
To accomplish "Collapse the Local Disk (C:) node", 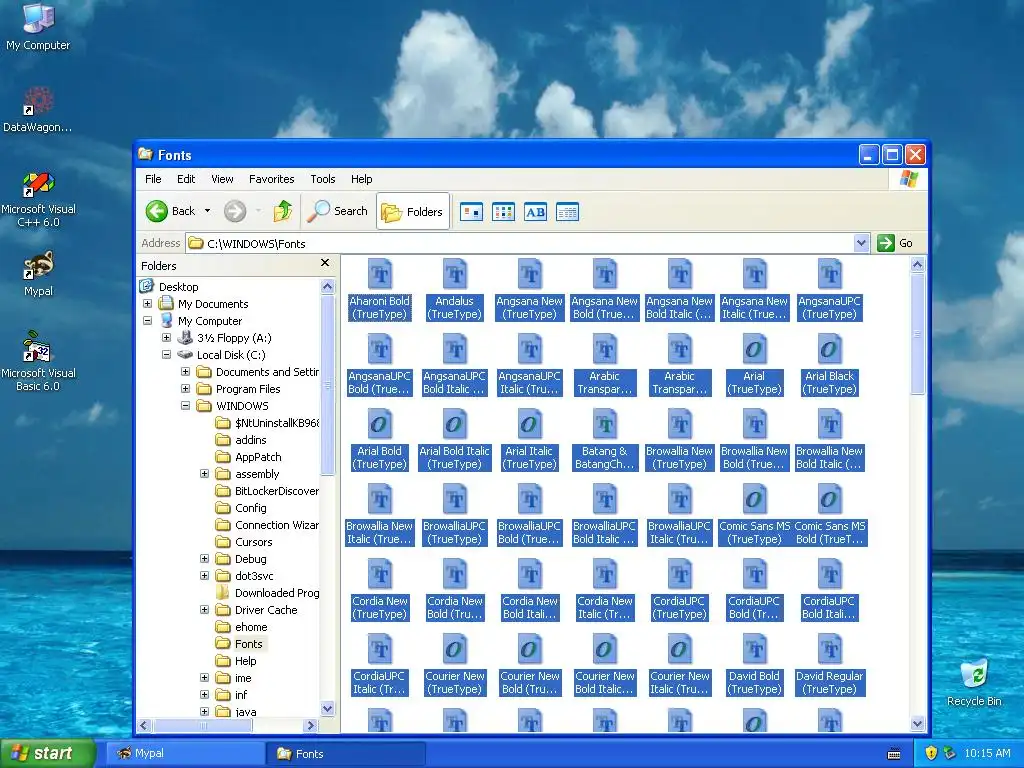I will coord(167,355).
